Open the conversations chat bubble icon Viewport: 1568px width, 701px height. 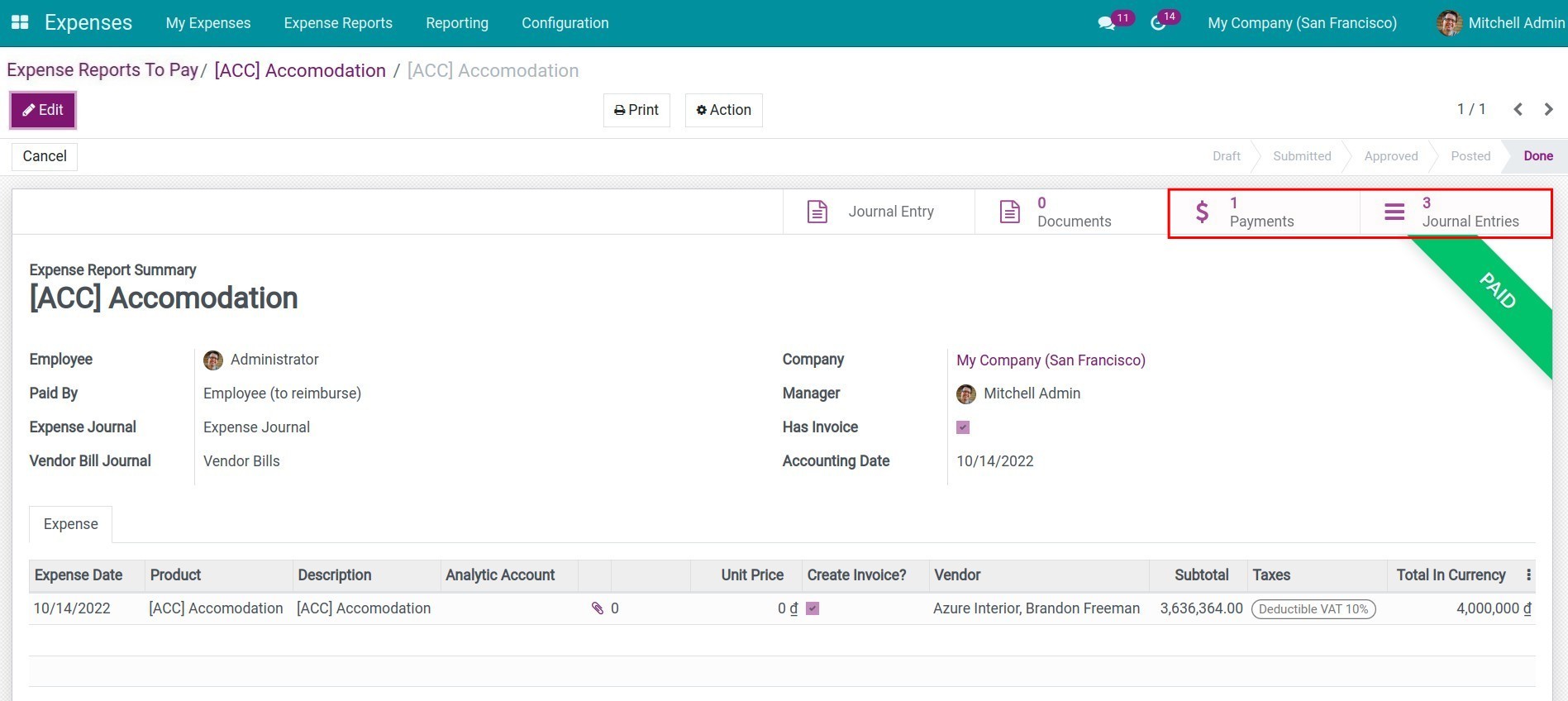point(1106,23)
